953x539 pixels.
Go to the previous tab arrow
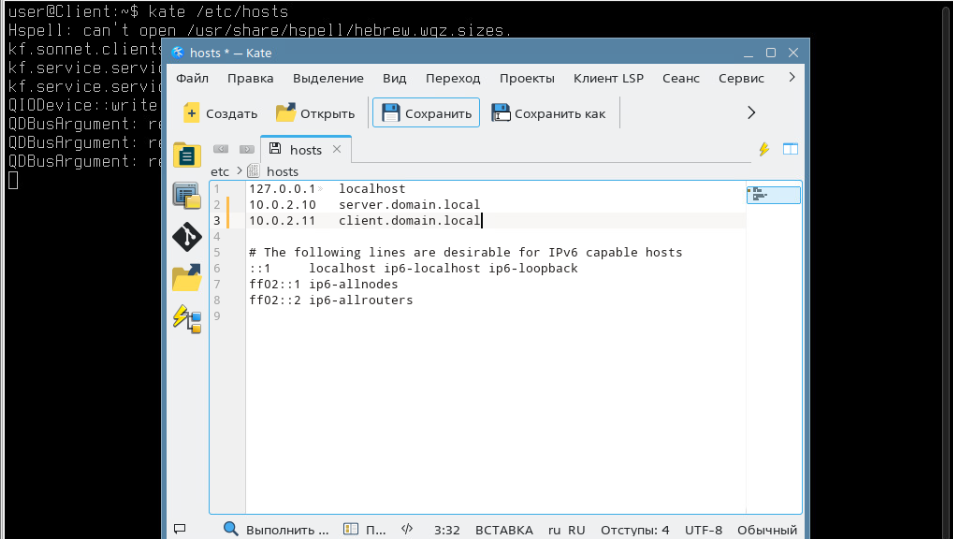221,149
